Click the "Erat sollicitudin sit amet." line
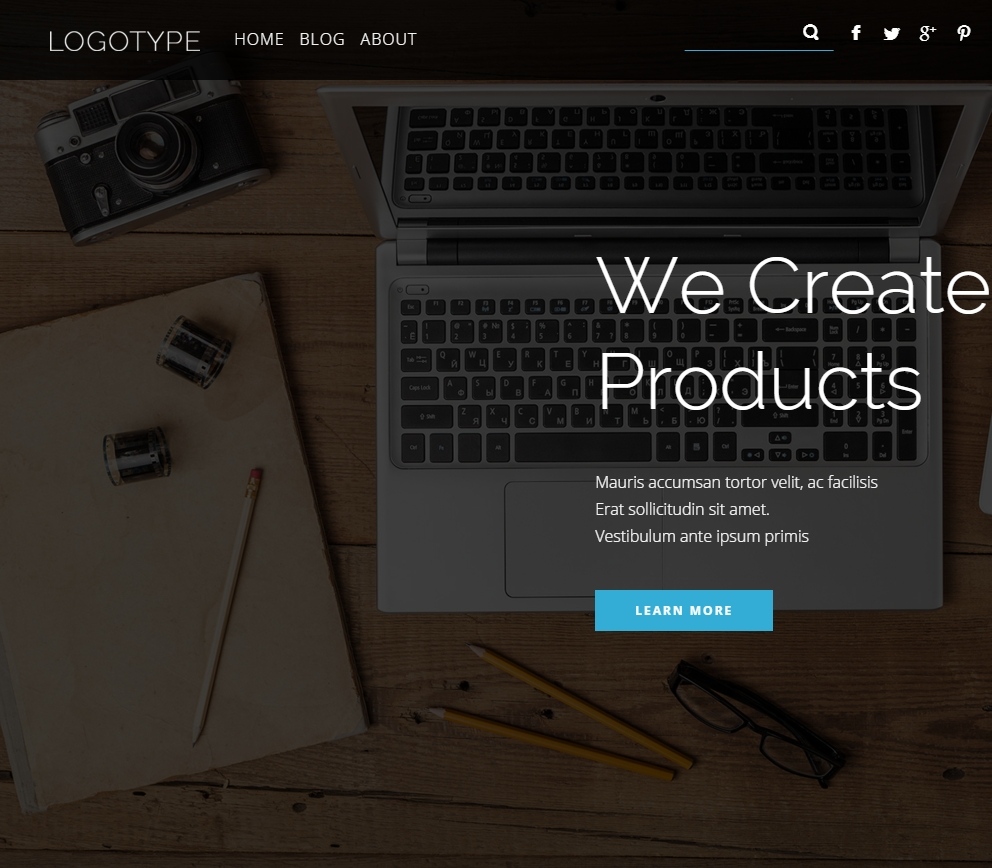 pyautogui.click(x=682, y=509)
